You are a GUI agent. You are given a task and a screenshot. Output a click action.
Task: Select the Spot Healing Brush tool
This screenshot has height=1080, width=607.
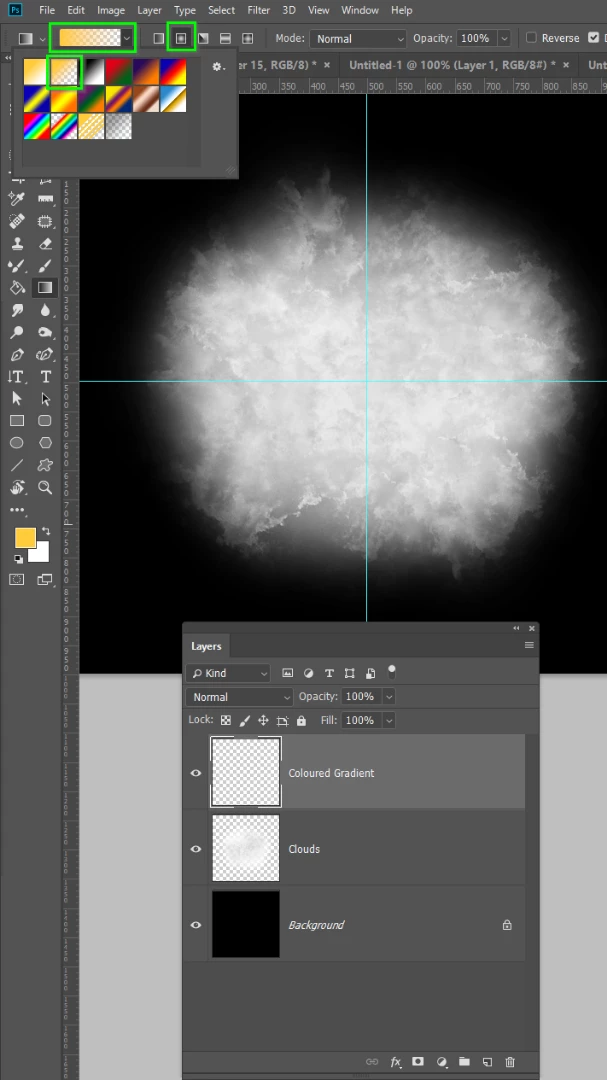click(17, 222)
